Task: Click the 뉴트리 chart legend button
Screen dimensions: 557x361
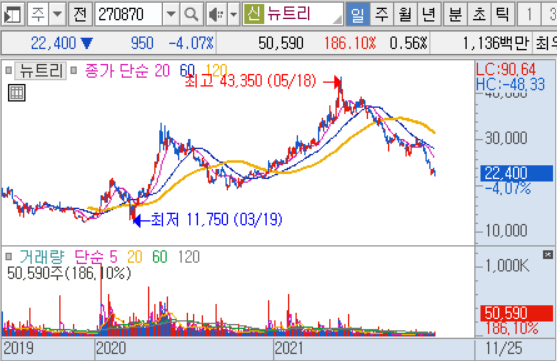Action: pos(40,71)
